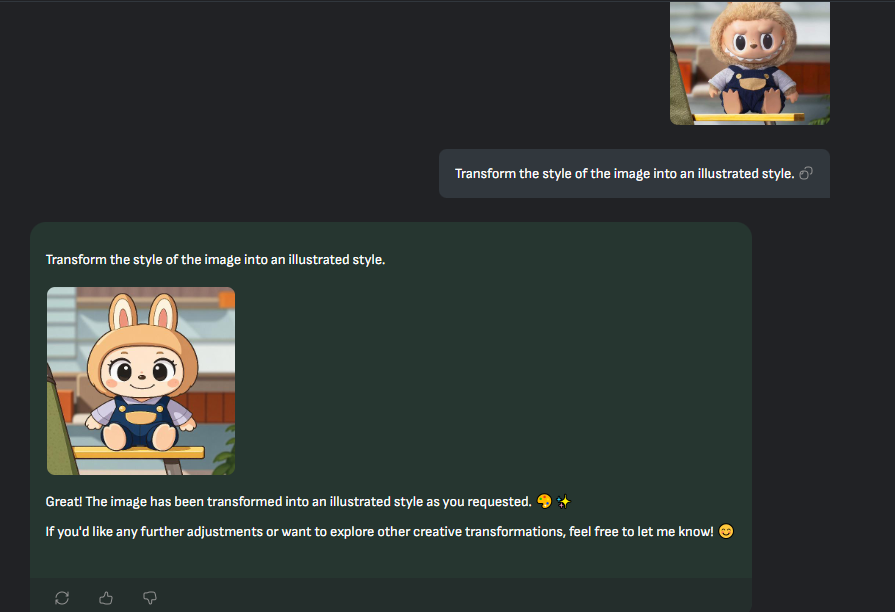The image size is (895, 612).
Task: Open the uploaded plush toy photo
Action: tap(749, 63)
